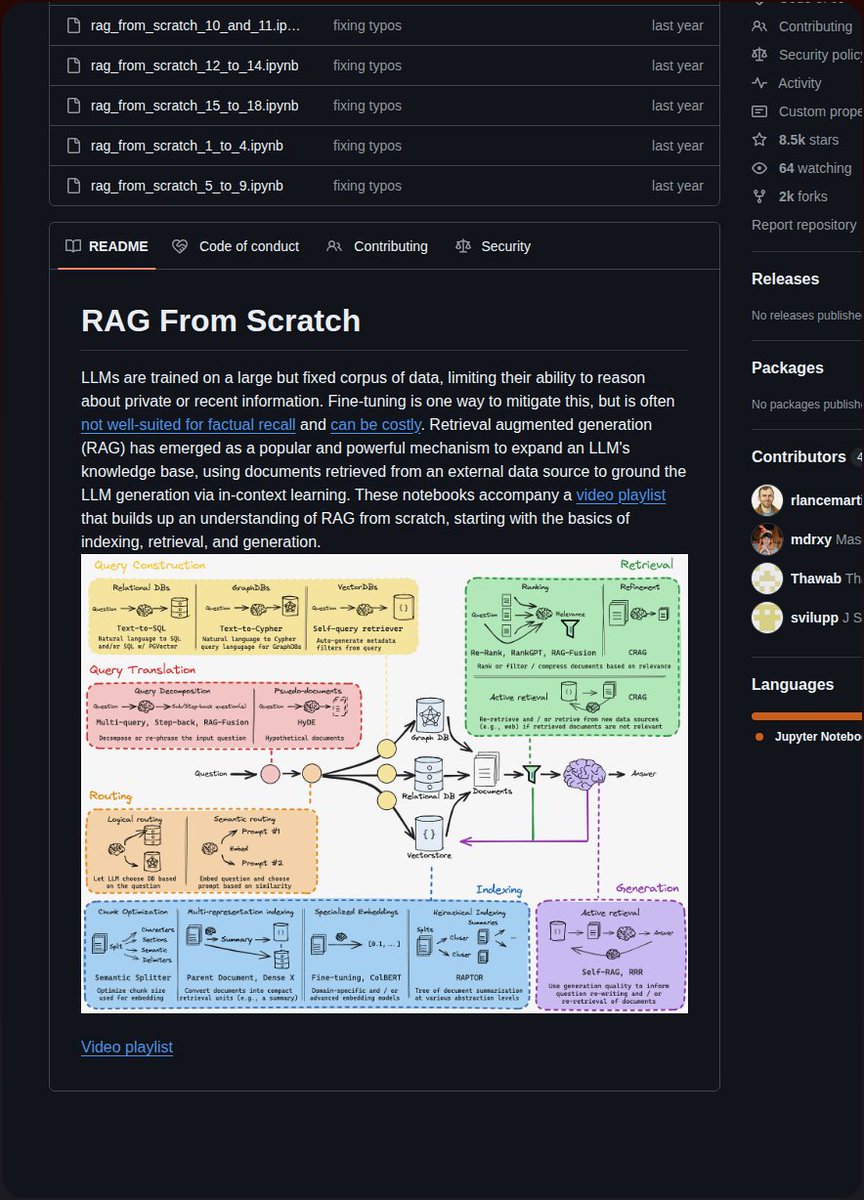The width and height of the screenshot is (864, 1200).
Task: Switch to the README tab
Action: coord(106,246)
